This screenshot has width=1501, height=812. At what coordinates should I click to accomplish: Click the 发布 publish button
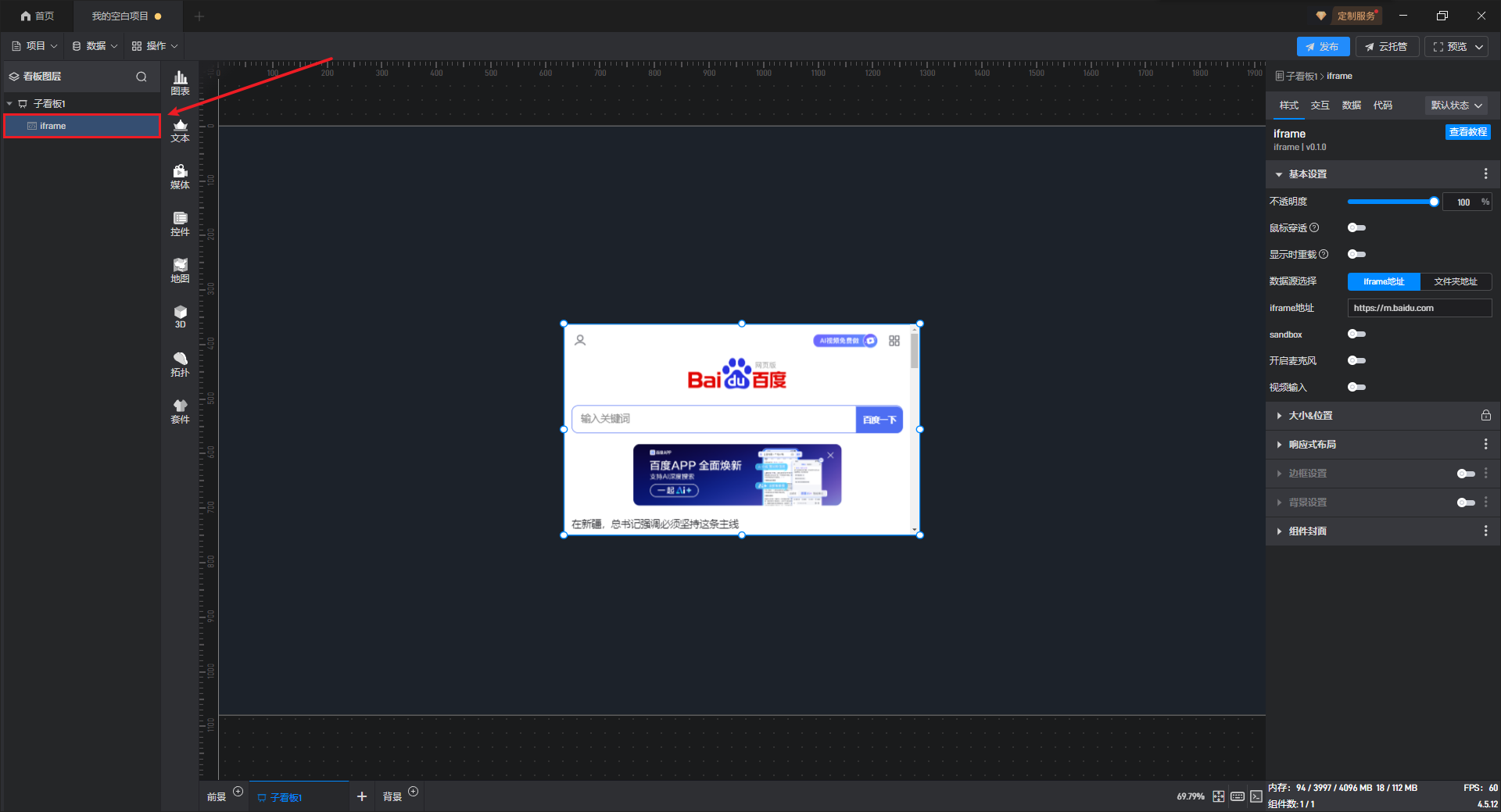[1323, 47]
